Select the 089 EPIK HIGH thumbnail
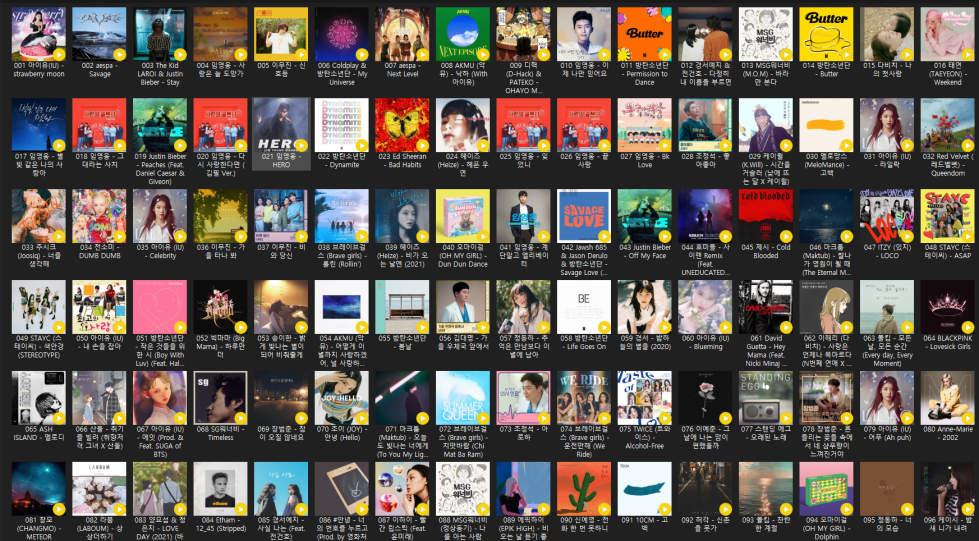The height and width of the screenshot is (541, 979). [523, 489]
